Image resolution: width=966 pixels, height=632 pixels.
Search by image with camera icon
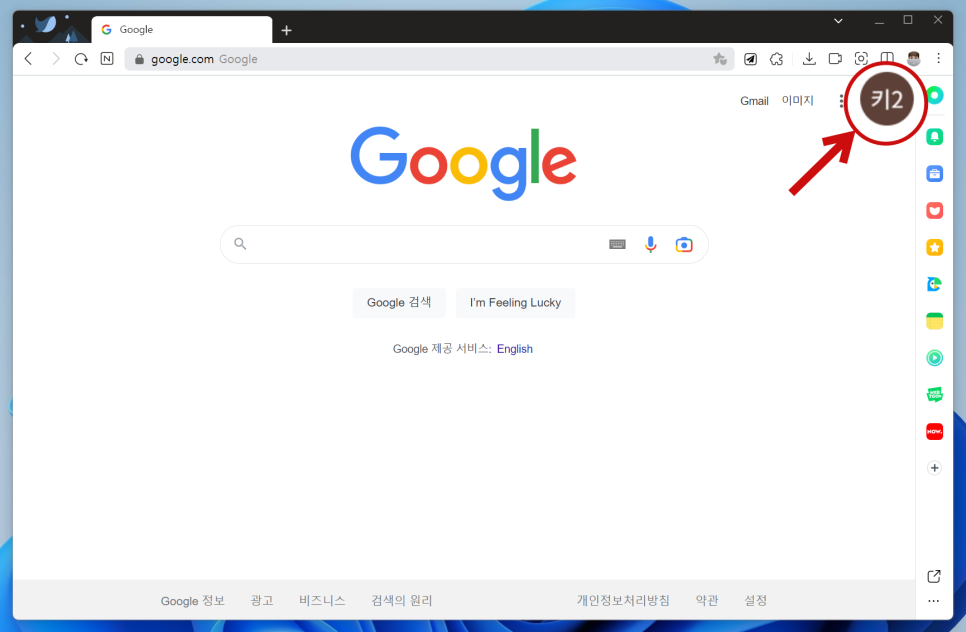684,245
